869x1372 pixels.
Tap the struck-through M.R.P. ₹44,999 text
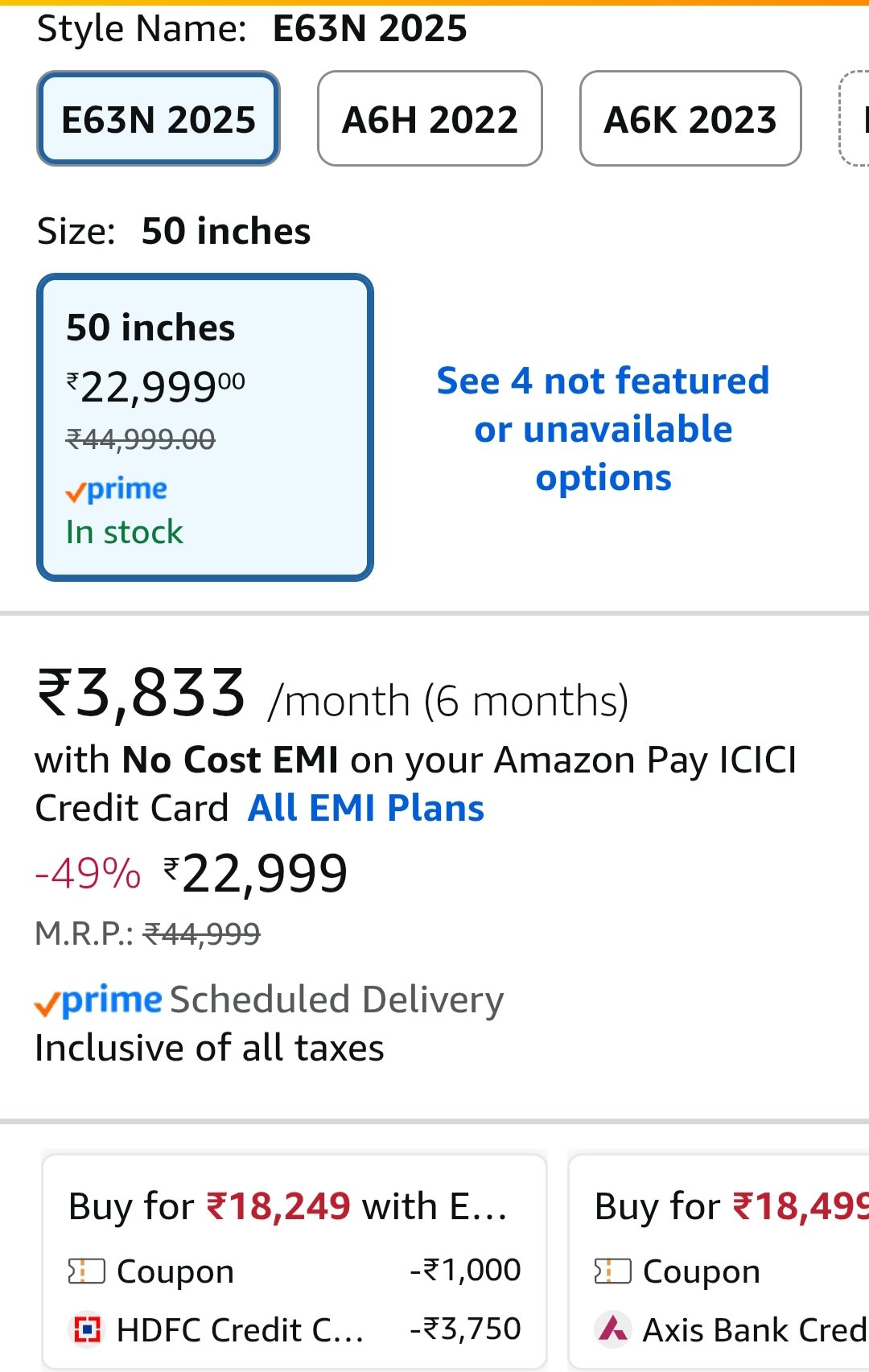tap(201, 933)
